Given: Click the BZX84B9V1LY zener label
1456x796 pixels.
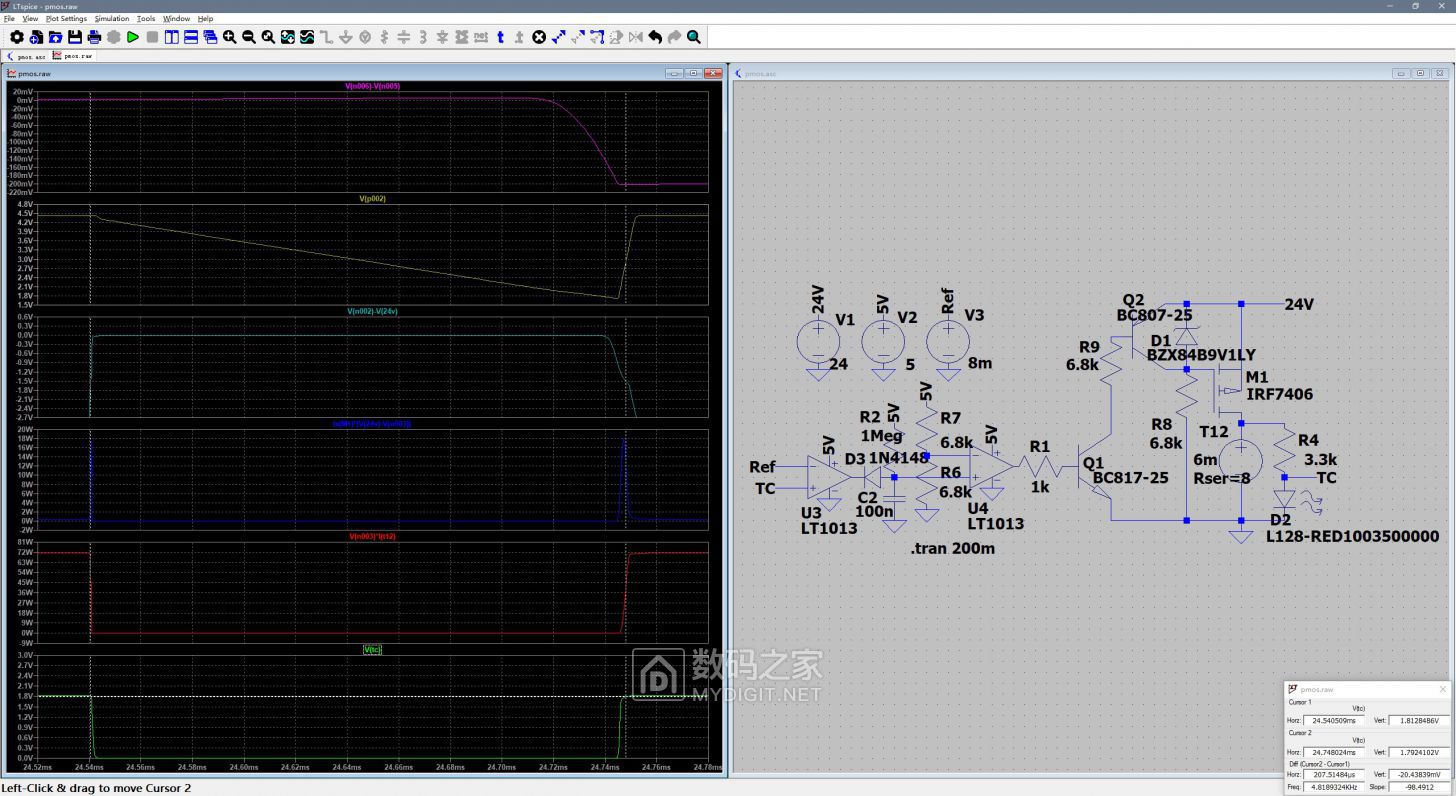Looking at the screenshot, I should click(x=1201, y=355).
